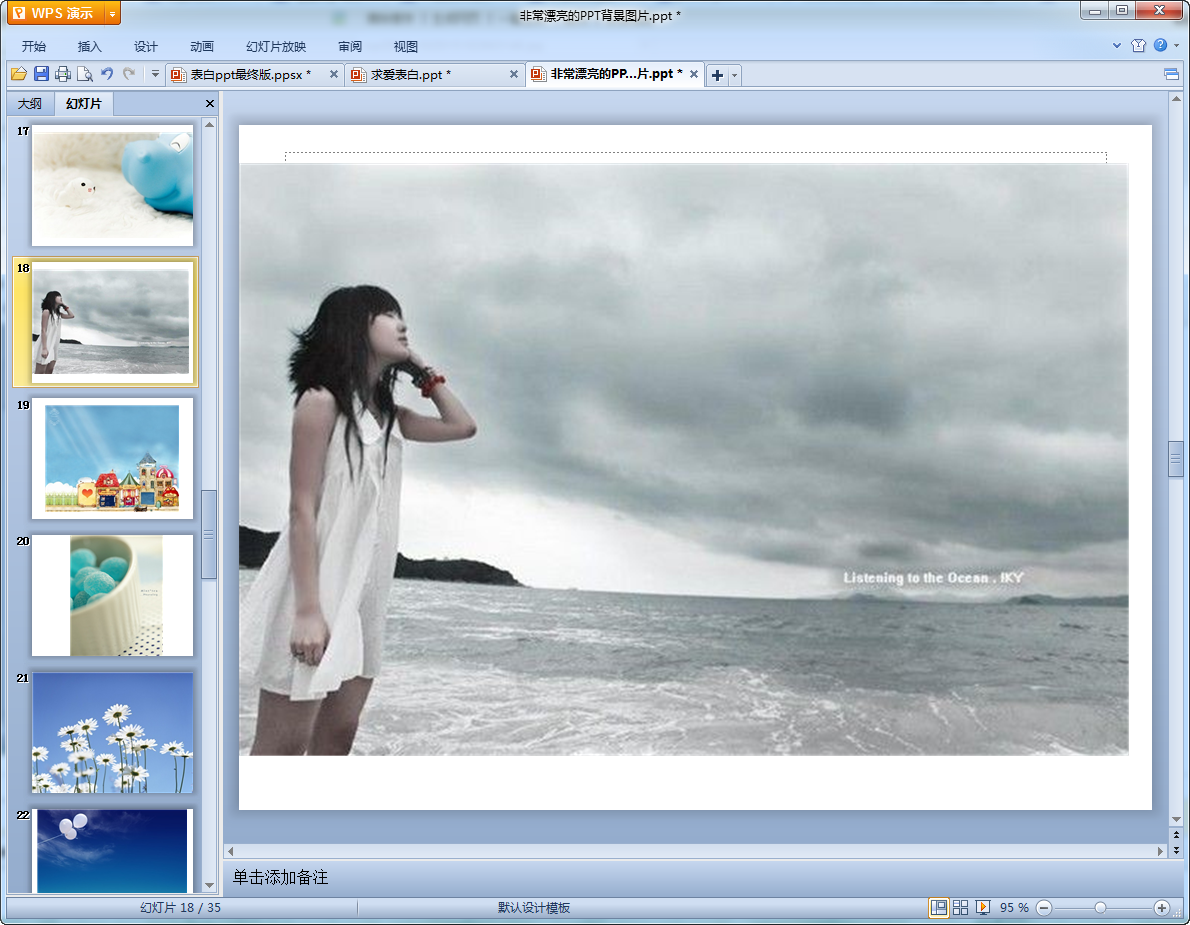
Task: Expand the dropdown next to new tab plus
Action: [x=735, y=75]
